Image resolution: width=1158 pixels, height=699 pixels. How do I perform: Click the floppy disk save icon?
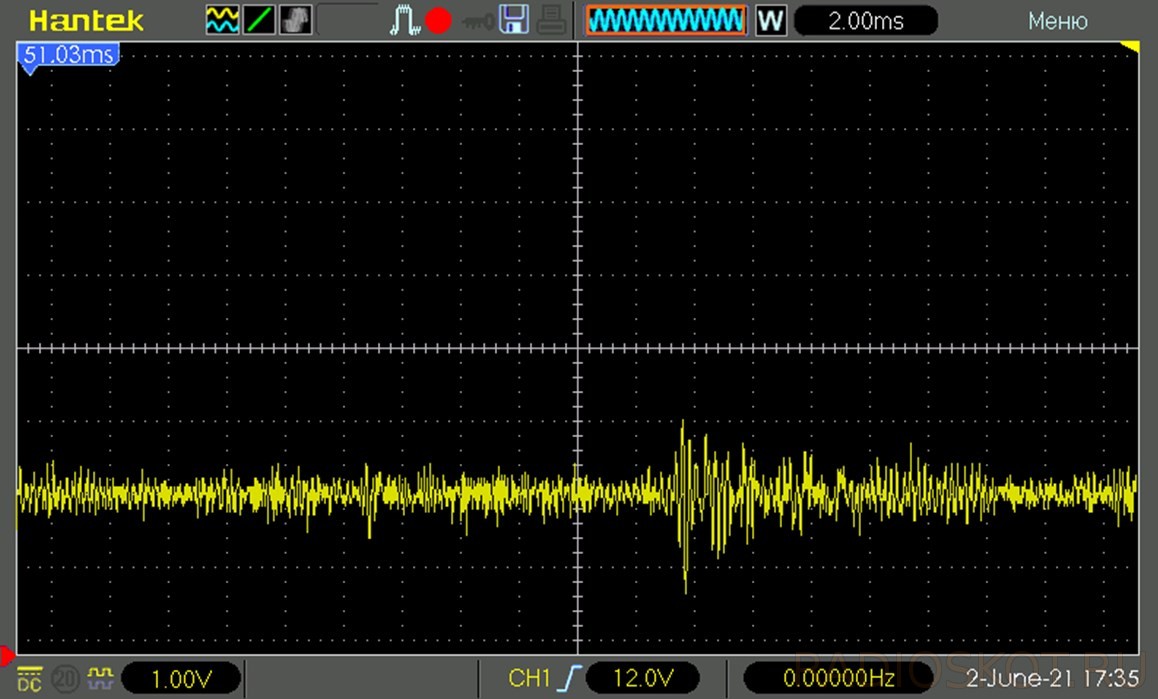point(514,20)
